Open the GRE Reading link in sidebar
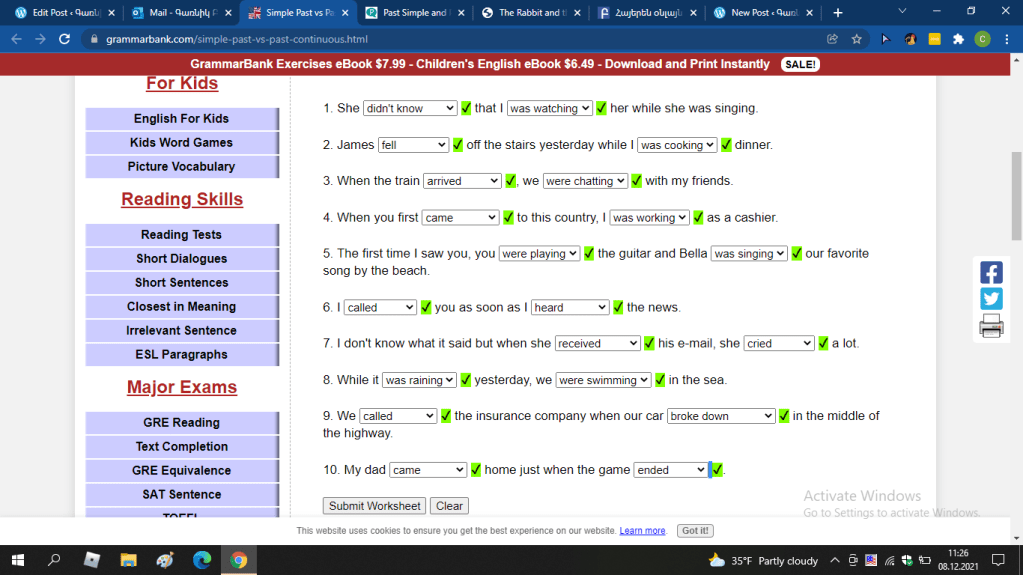This screenshot has width=1023, height=575. (181, 423)
